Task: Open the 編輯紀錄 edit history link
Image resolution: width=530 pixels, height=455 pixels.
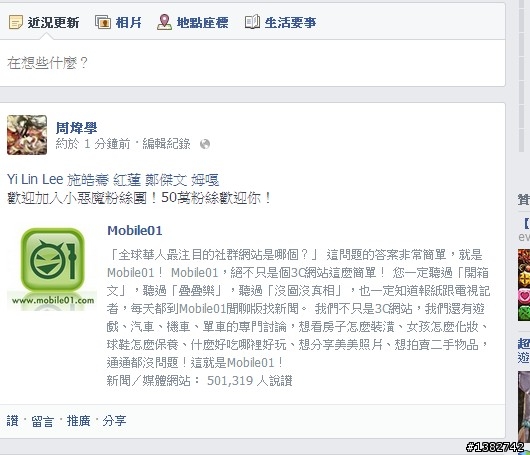Action: pos(166,144)
